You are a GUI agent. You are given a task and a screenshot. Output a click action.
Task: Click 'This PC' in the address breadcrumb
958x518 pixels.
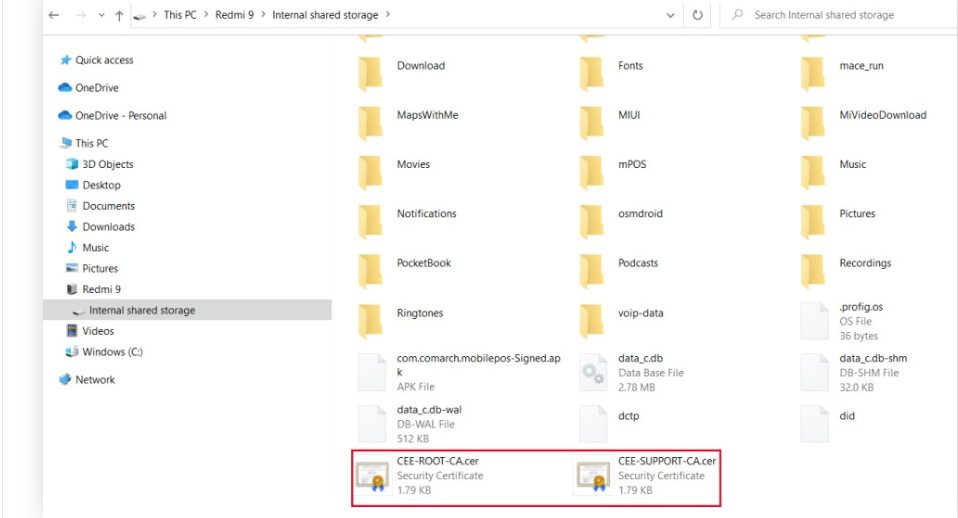point(180,15)
